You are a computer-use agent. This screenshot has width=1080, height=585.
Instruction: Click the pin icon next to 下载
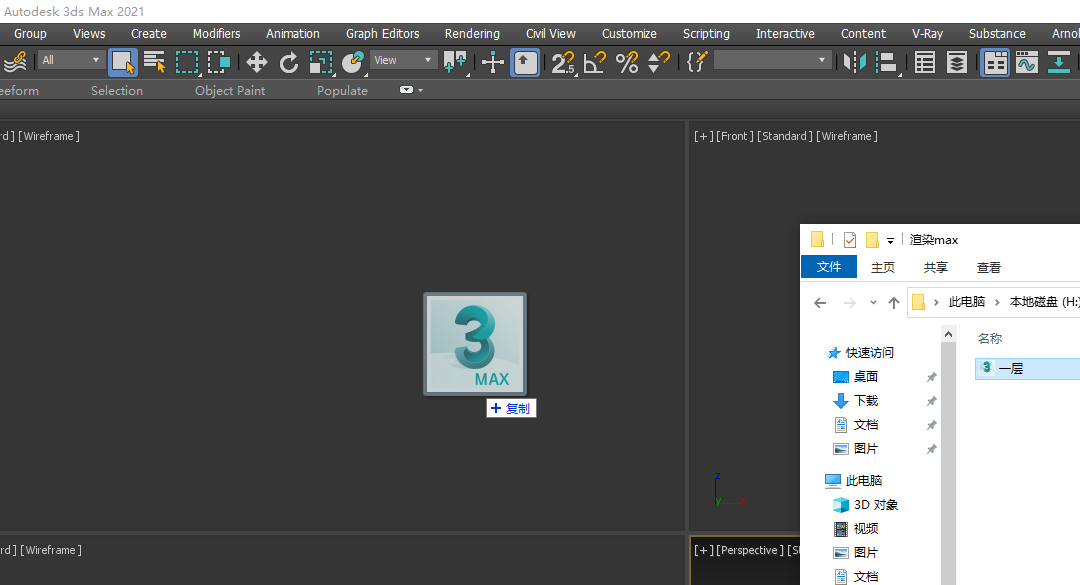[x=931, y=401]
